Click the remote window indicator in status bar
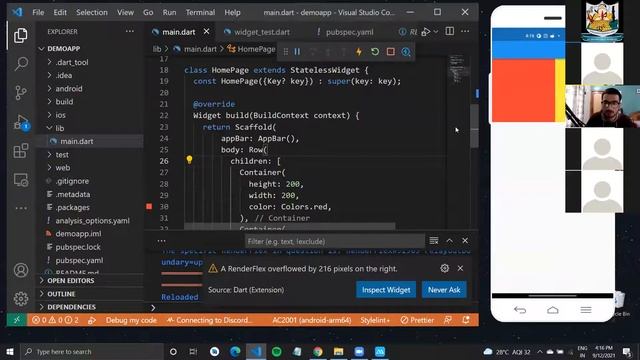Screen dimensions: 640x360 click(x=17, y=320)
